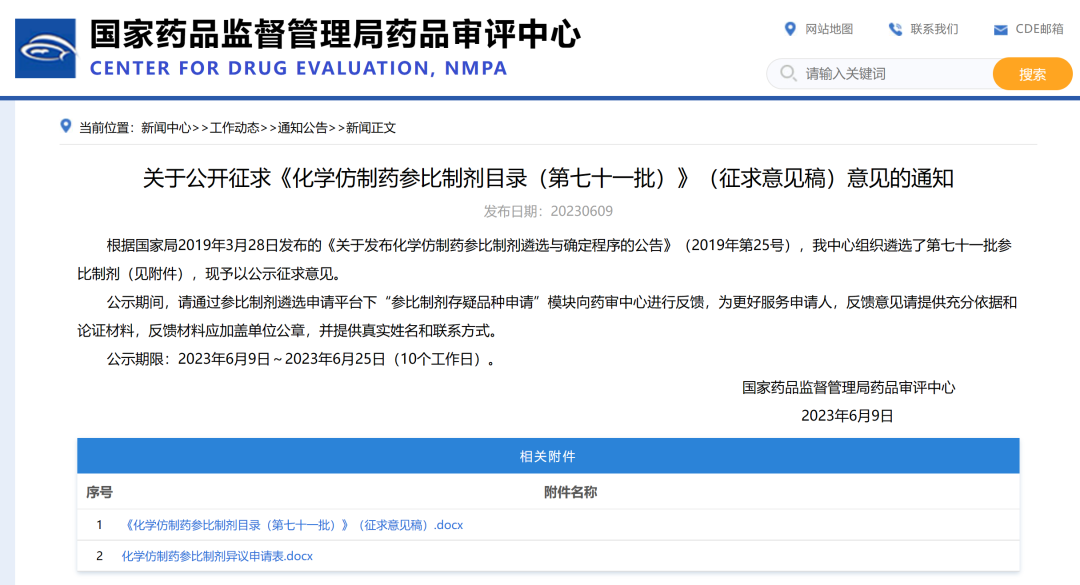This screenshot has height=585, width=1080.
Task: Download 化学仿制药参比制剂目录（第七十一批）征求意见稿.docx
Action: (293, 525)
